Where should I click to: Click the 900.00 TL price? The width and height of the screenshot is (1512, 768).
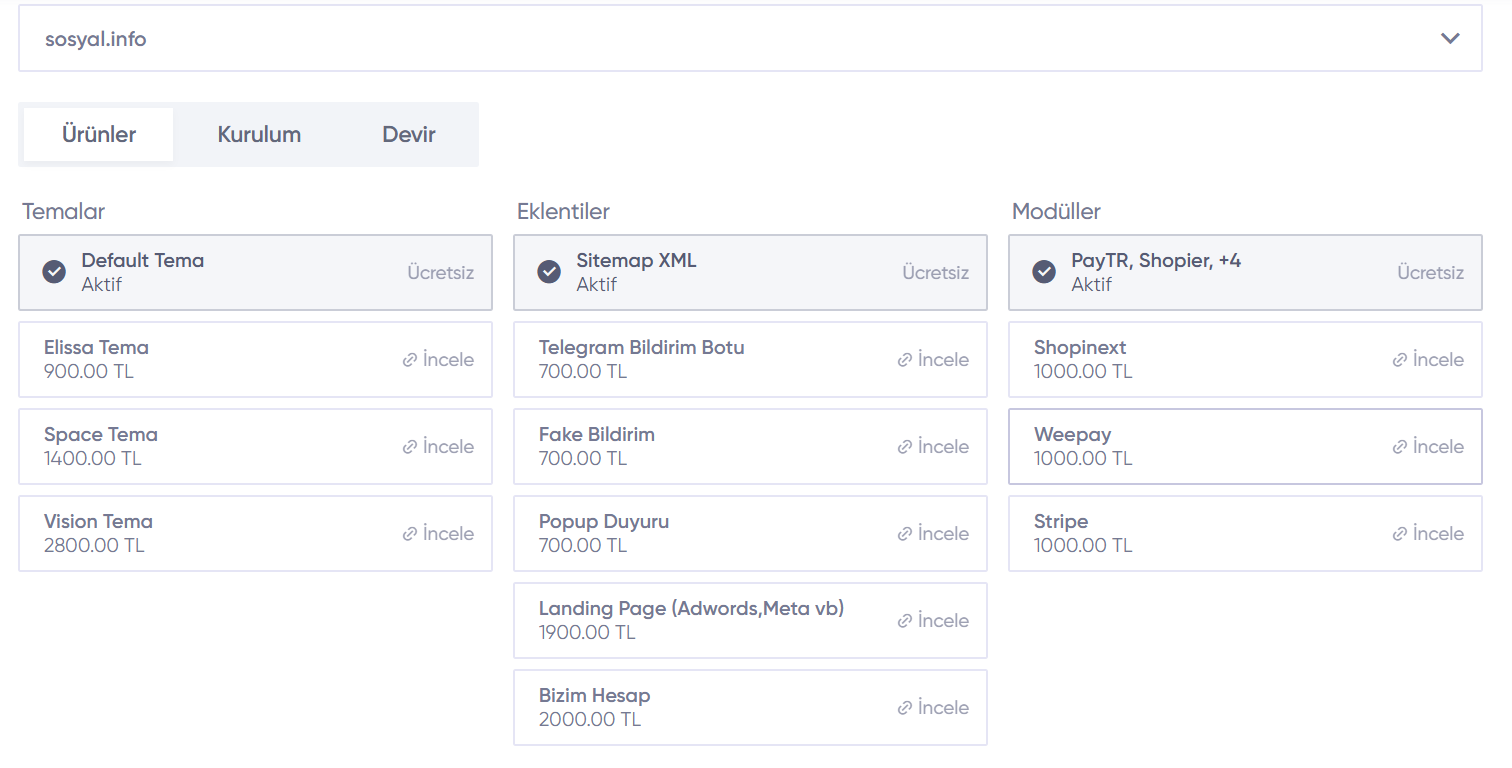click(x=89, y=372)
